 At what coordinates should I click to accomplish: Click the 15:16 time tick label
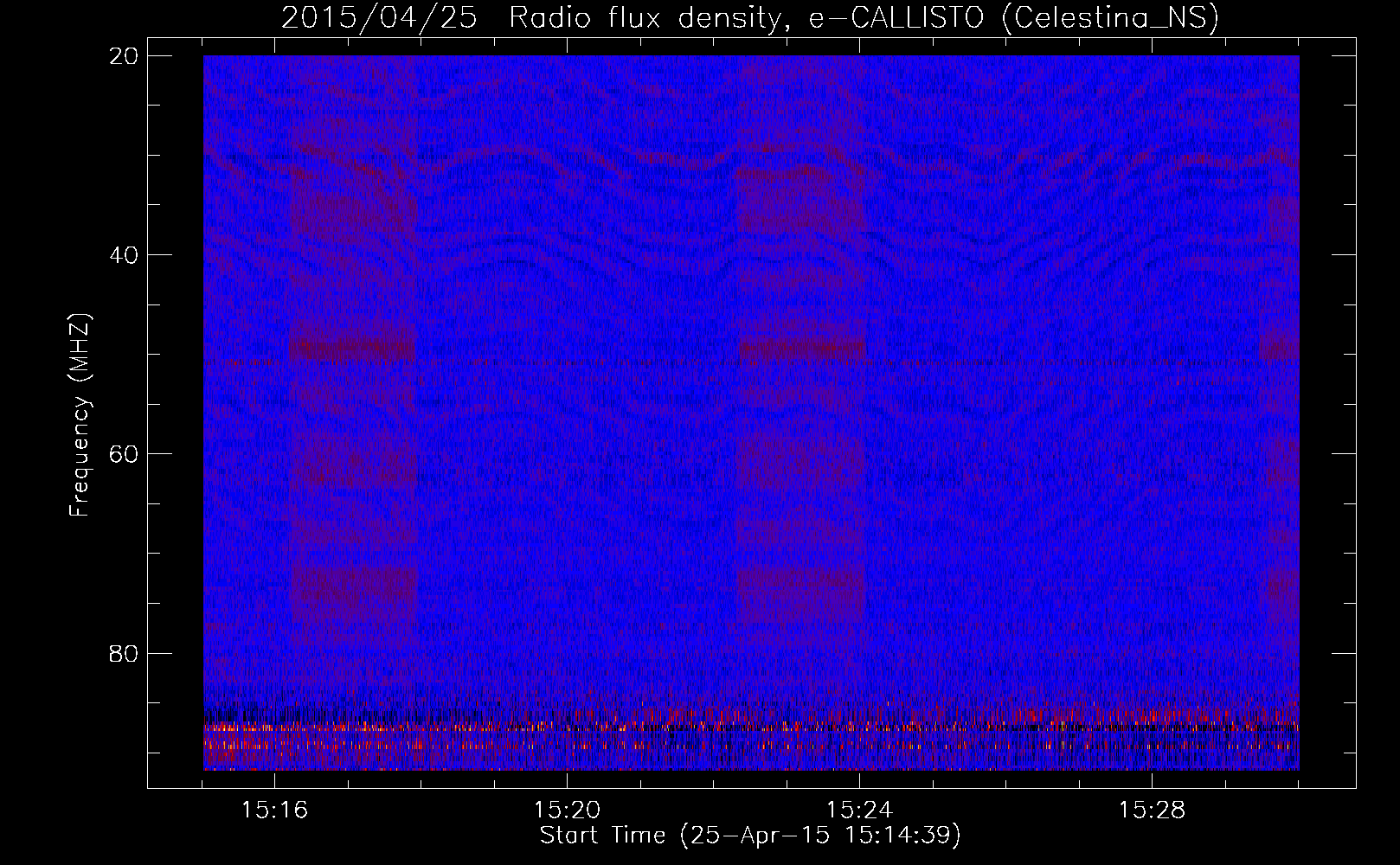coord(275,811)
